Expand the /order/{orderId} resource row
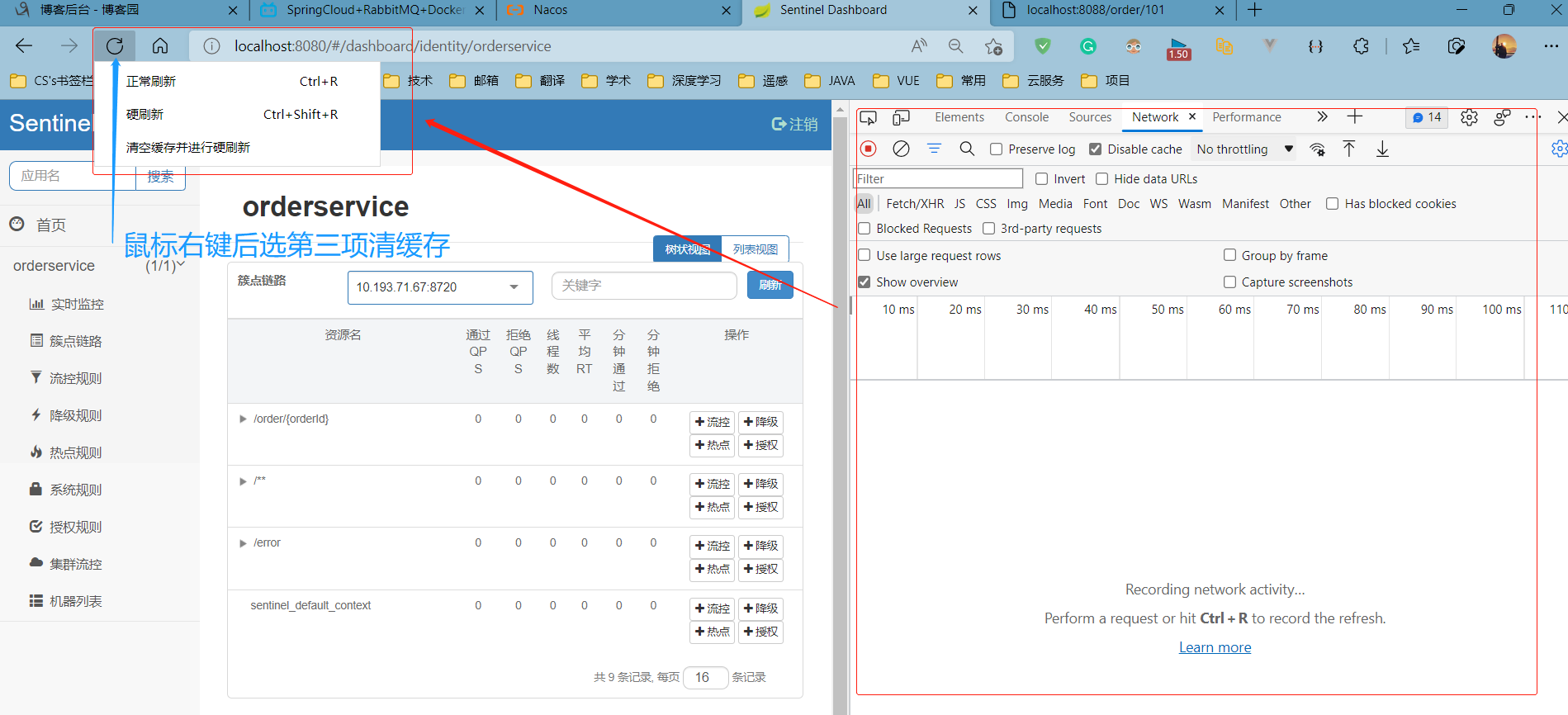The width and height of the screenshot is (1568, 715). pos(243,419)
